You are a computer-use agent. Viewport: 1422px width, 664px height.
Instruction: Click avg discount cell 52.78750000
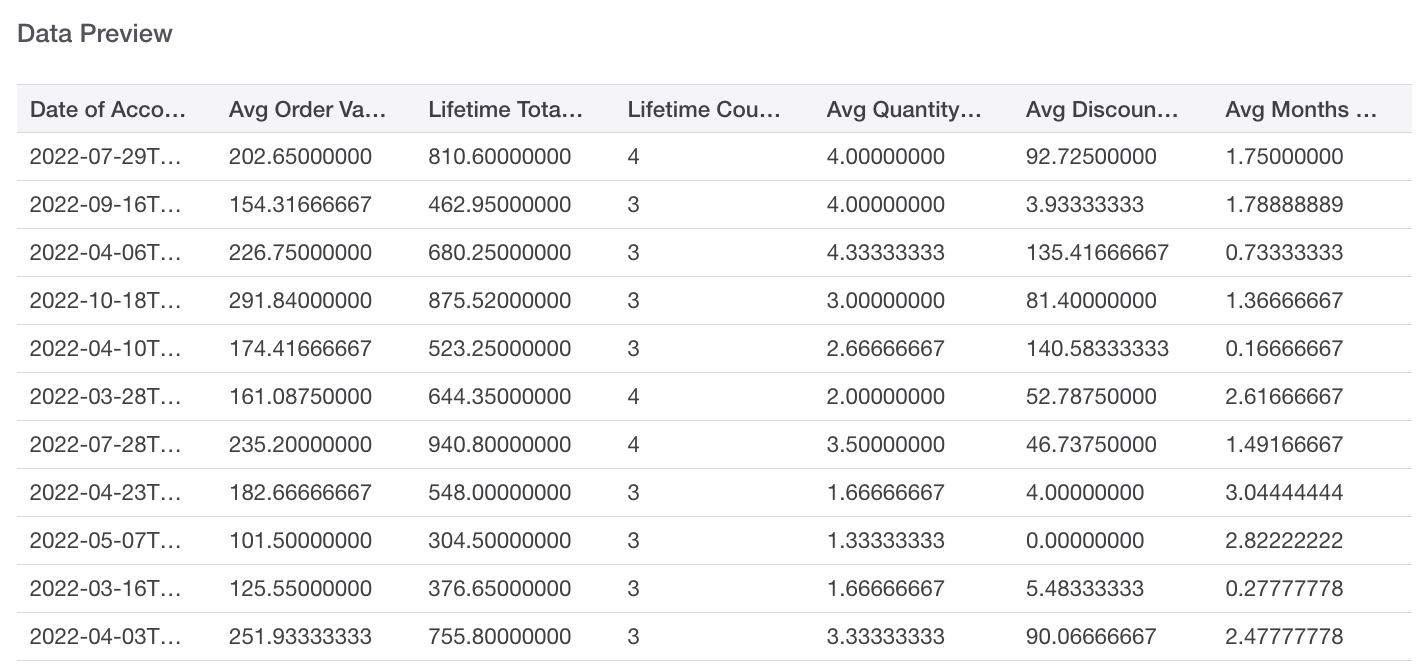point(1091,397)
